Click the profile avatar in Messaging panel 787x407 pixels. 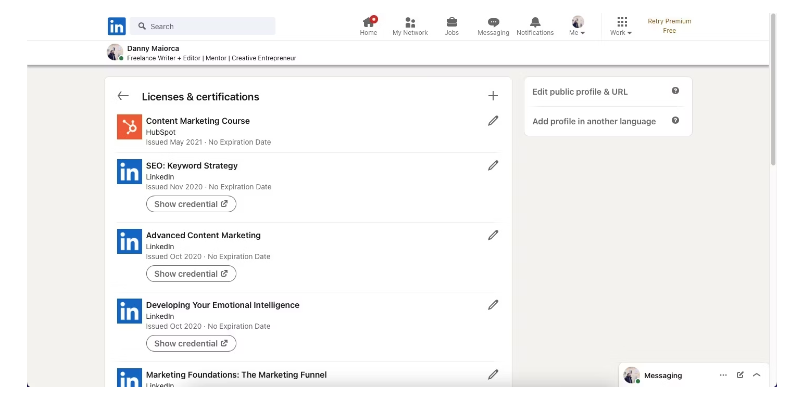point(631,375)
